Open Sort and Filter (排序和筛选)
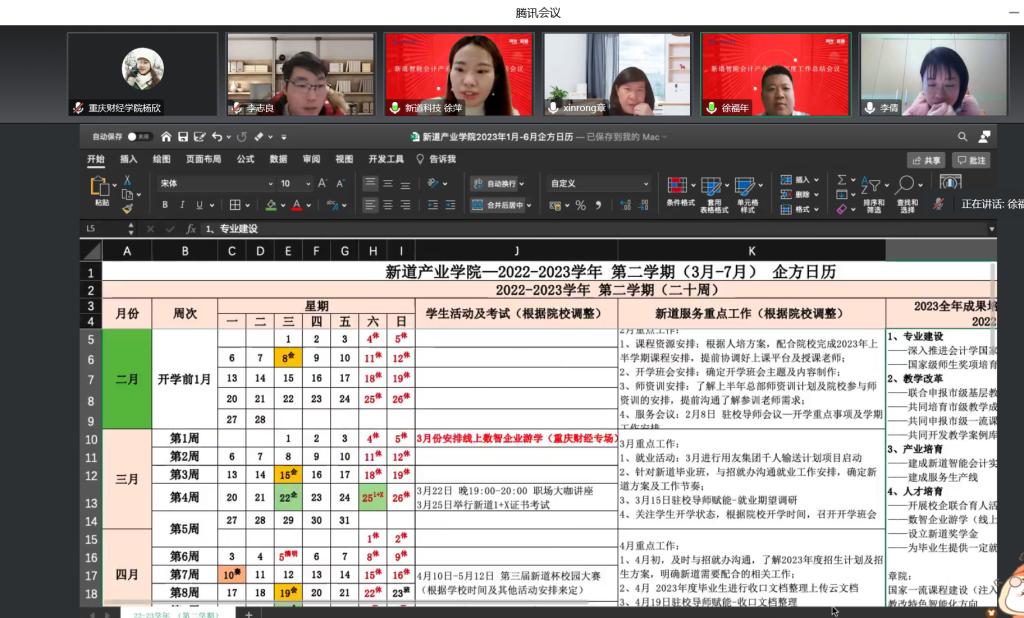Viewport: 1024px width, 618px height. 874,192
